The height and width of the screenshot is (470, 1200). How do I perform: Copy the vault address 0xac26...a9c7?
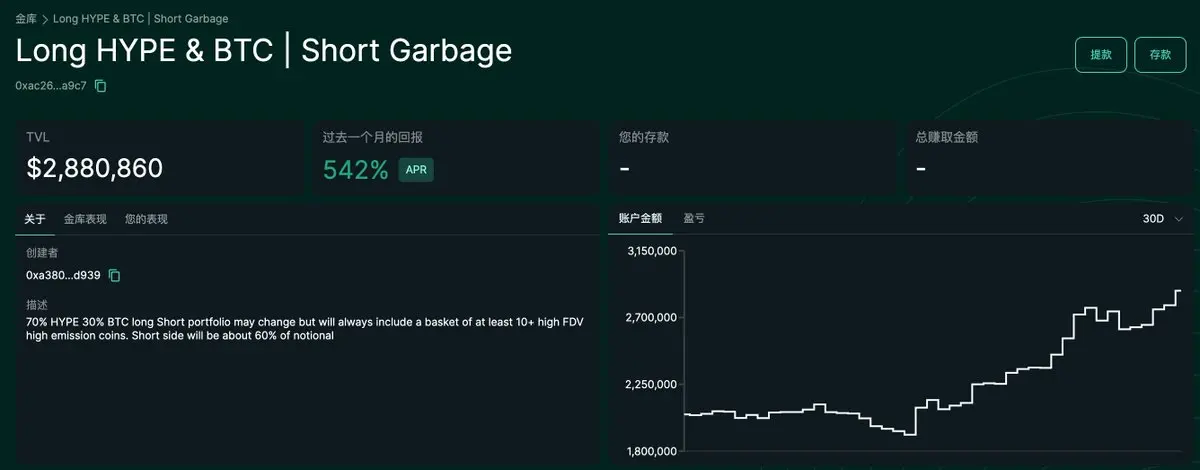[100, 86]
